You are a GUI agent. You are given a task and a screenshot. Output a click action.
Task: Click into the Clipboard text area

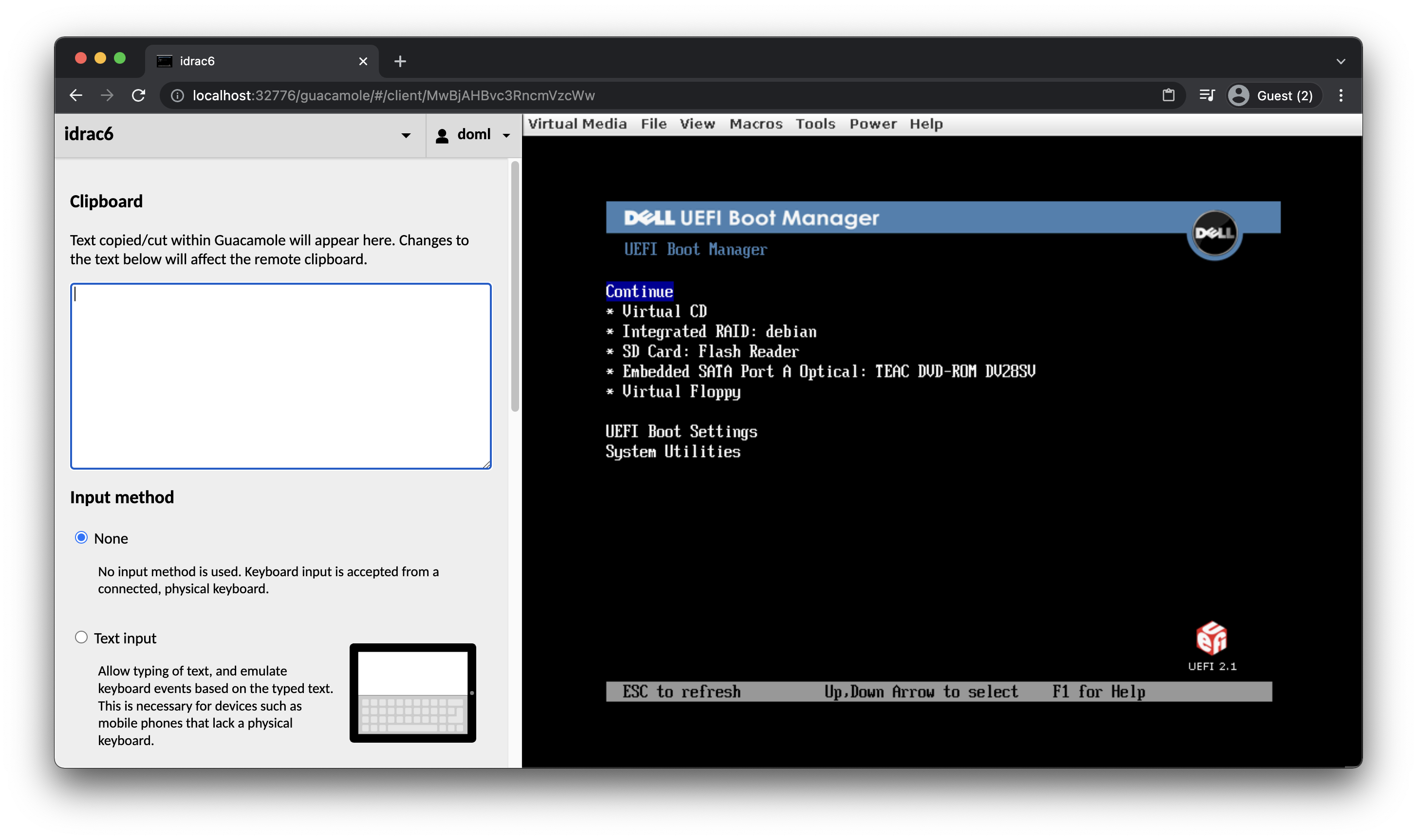click(280, 376)
